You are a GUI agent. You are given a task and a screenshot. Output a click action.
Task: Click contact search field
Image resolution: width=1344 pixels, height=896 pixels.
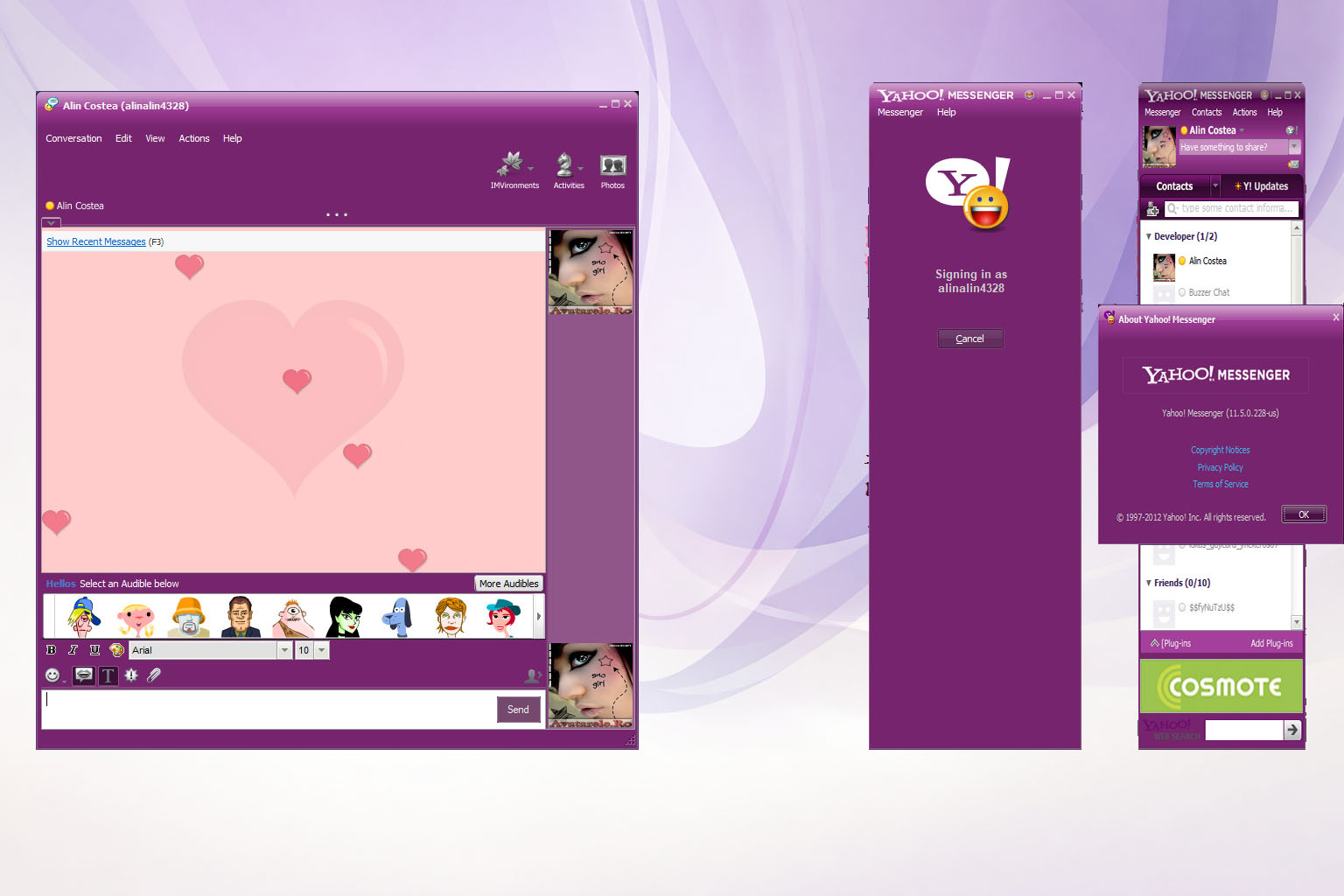(x=1232, y=208)
